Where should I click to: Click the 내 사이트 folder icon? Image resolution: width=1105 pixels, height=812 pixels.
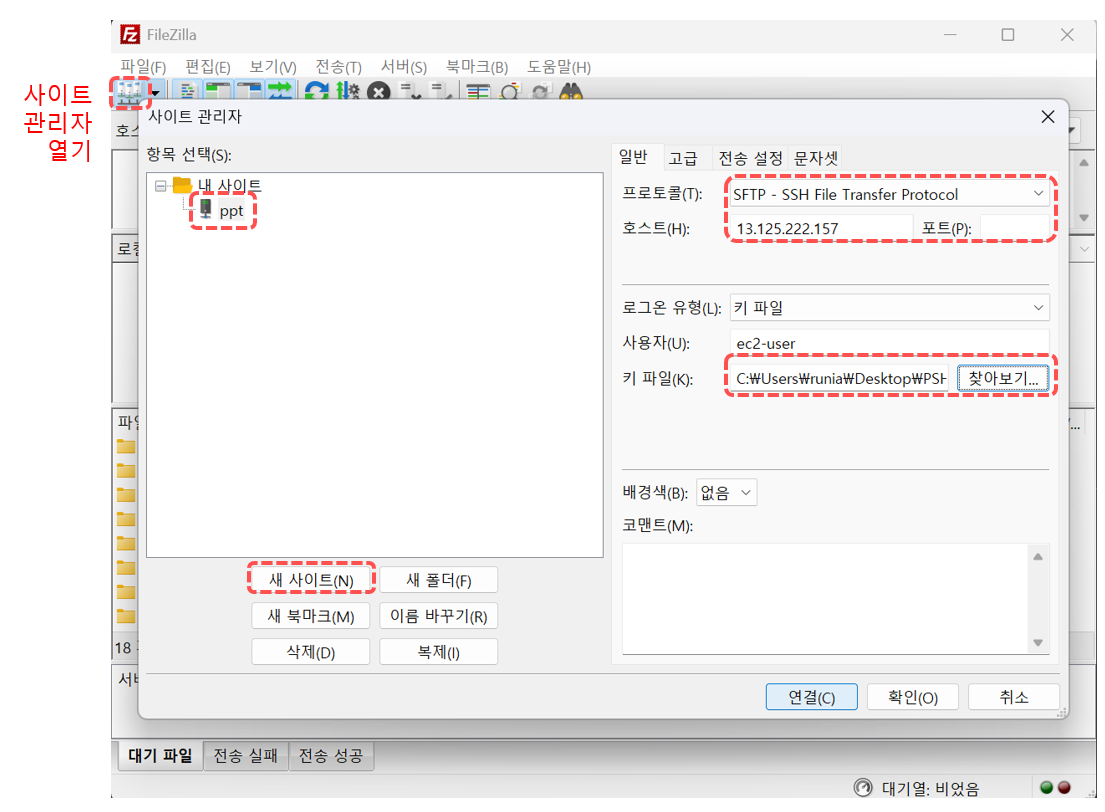[x=183, y=185]
